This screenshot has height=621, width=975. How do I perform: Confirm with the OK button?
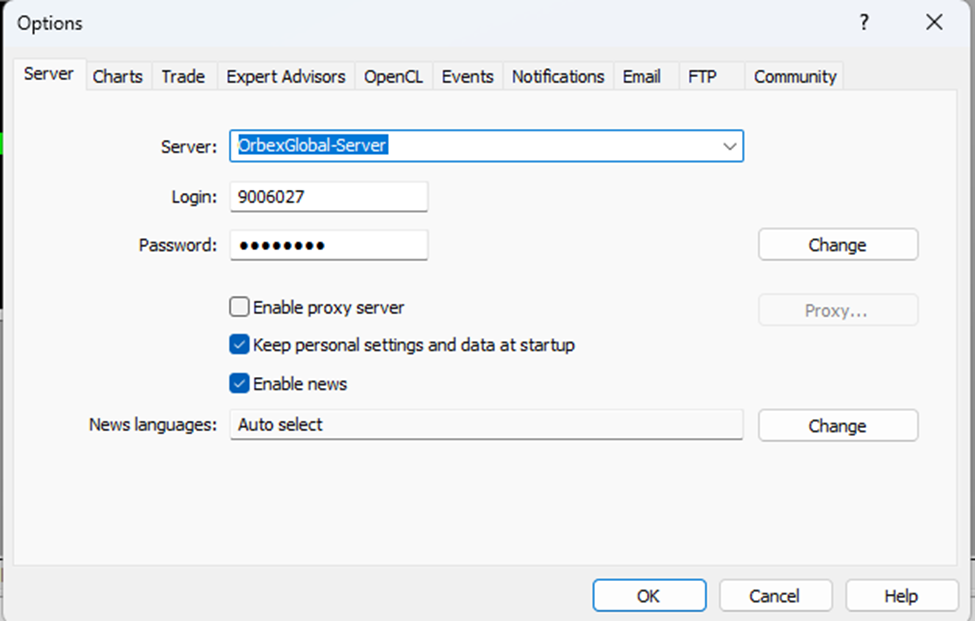click(x=649, y=596)
